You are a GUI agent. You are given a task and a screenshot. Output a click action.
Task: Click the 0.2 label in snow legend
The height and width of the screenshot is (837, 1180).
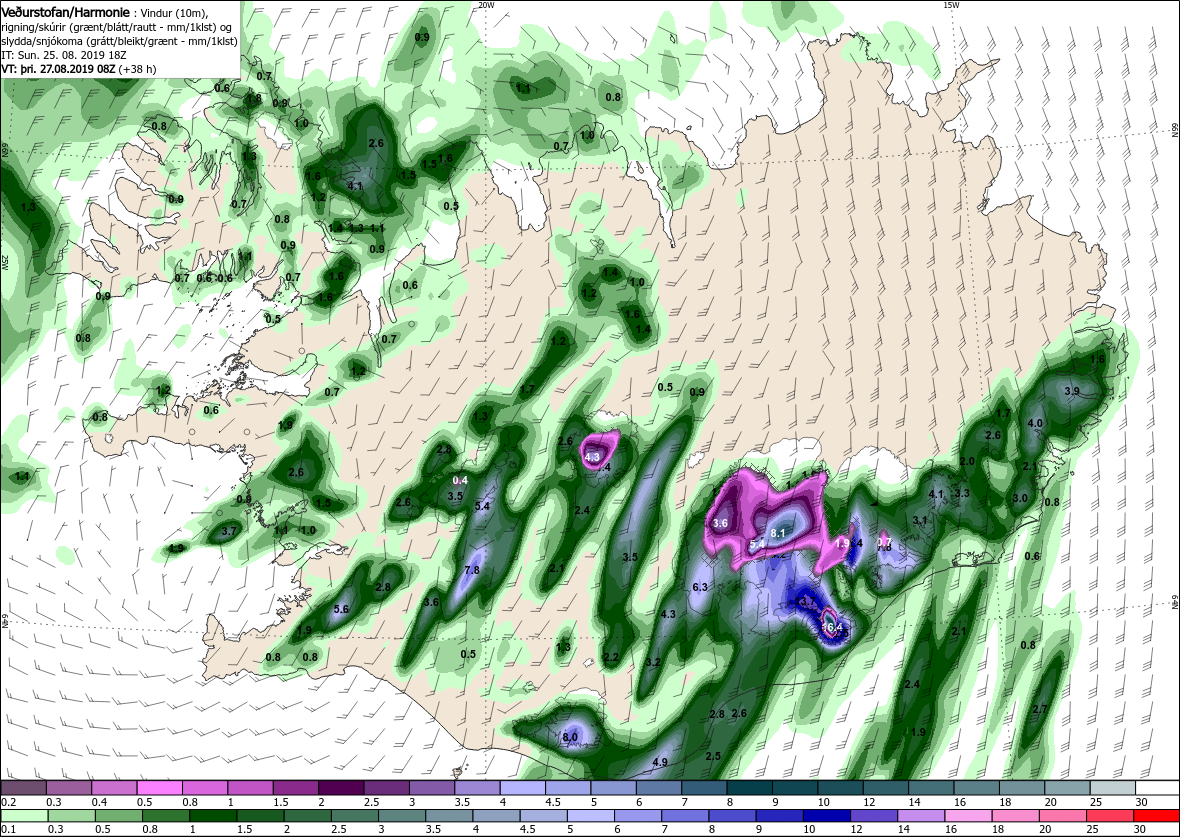[8, 802]
